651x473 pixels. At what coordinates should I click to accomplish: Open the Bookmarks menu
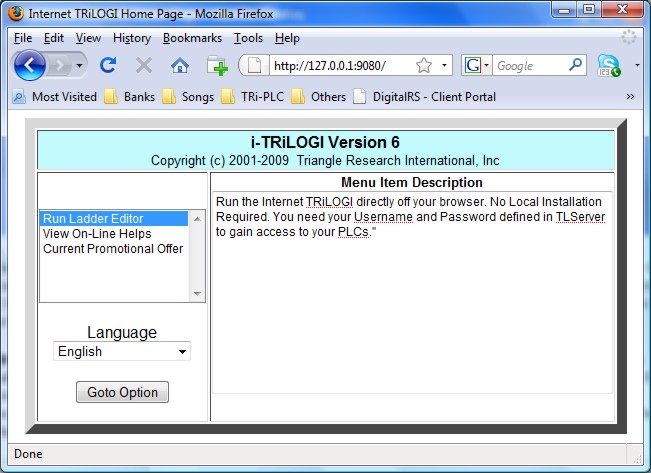tap(192, 38)
